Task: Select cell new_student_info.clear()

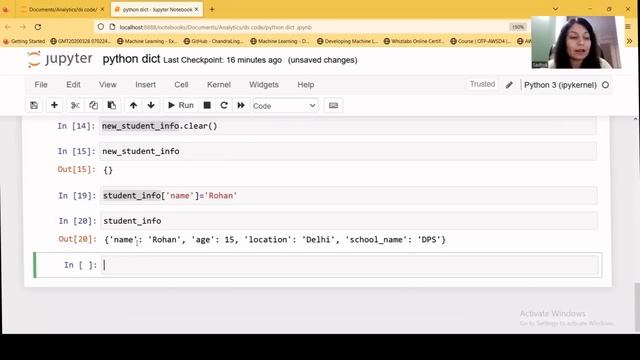Action: (x=348, y=126)
